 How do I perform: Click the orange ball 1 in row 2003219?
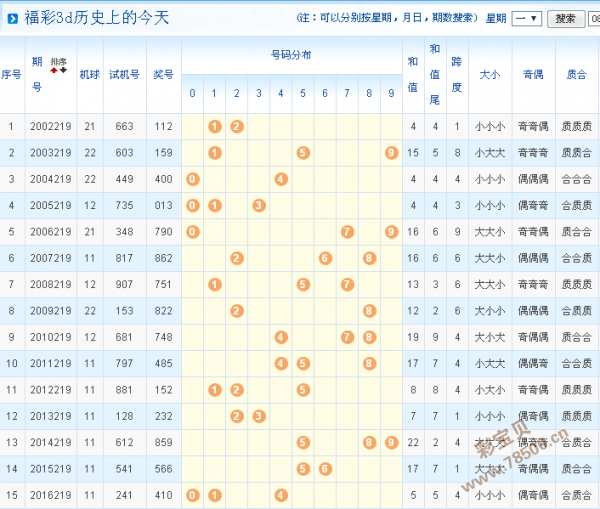pos(215,153)
